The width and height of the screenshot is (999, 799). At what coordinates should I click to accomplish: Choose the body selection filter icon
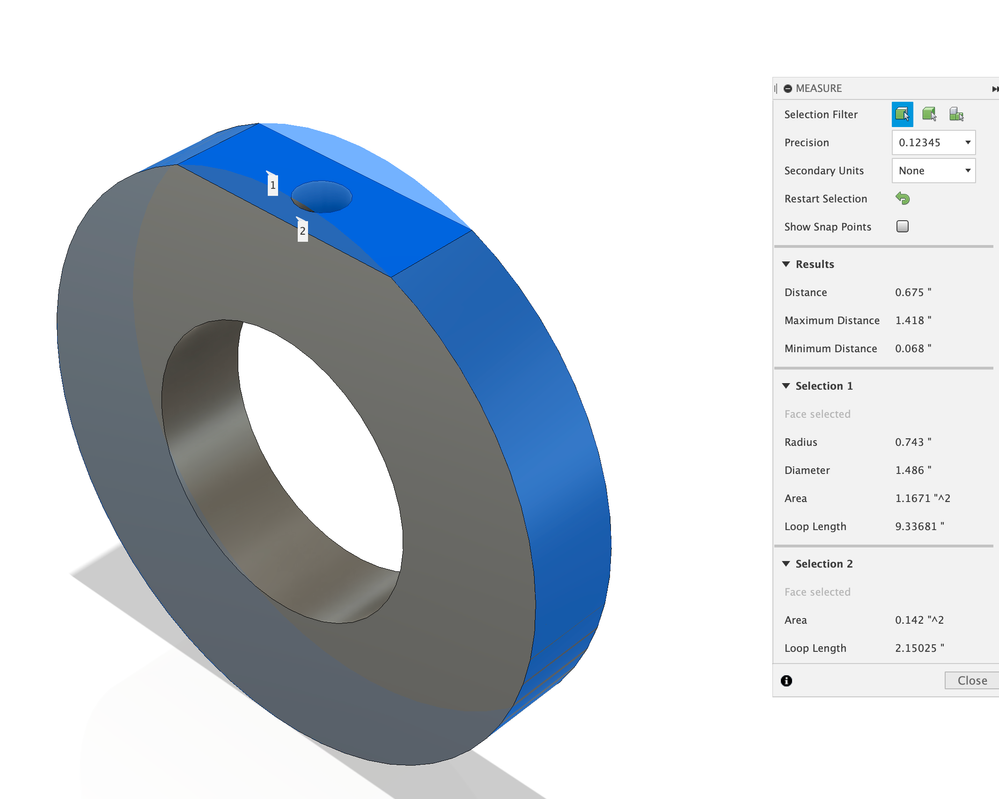(929, 115)
